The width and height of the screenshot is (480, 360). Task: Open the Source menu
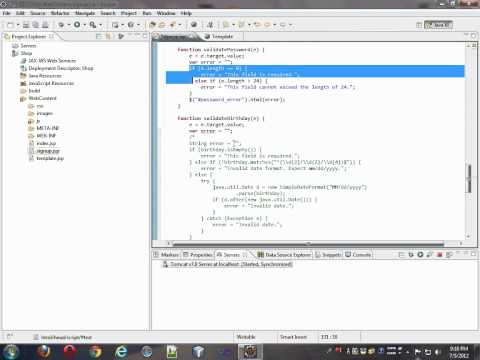38,13
